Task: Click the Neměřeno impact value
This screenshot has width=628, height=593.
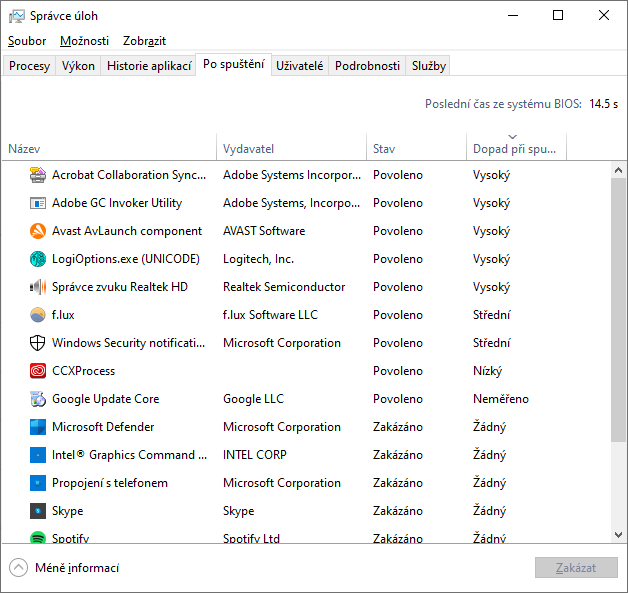Action: coord(501,399)
